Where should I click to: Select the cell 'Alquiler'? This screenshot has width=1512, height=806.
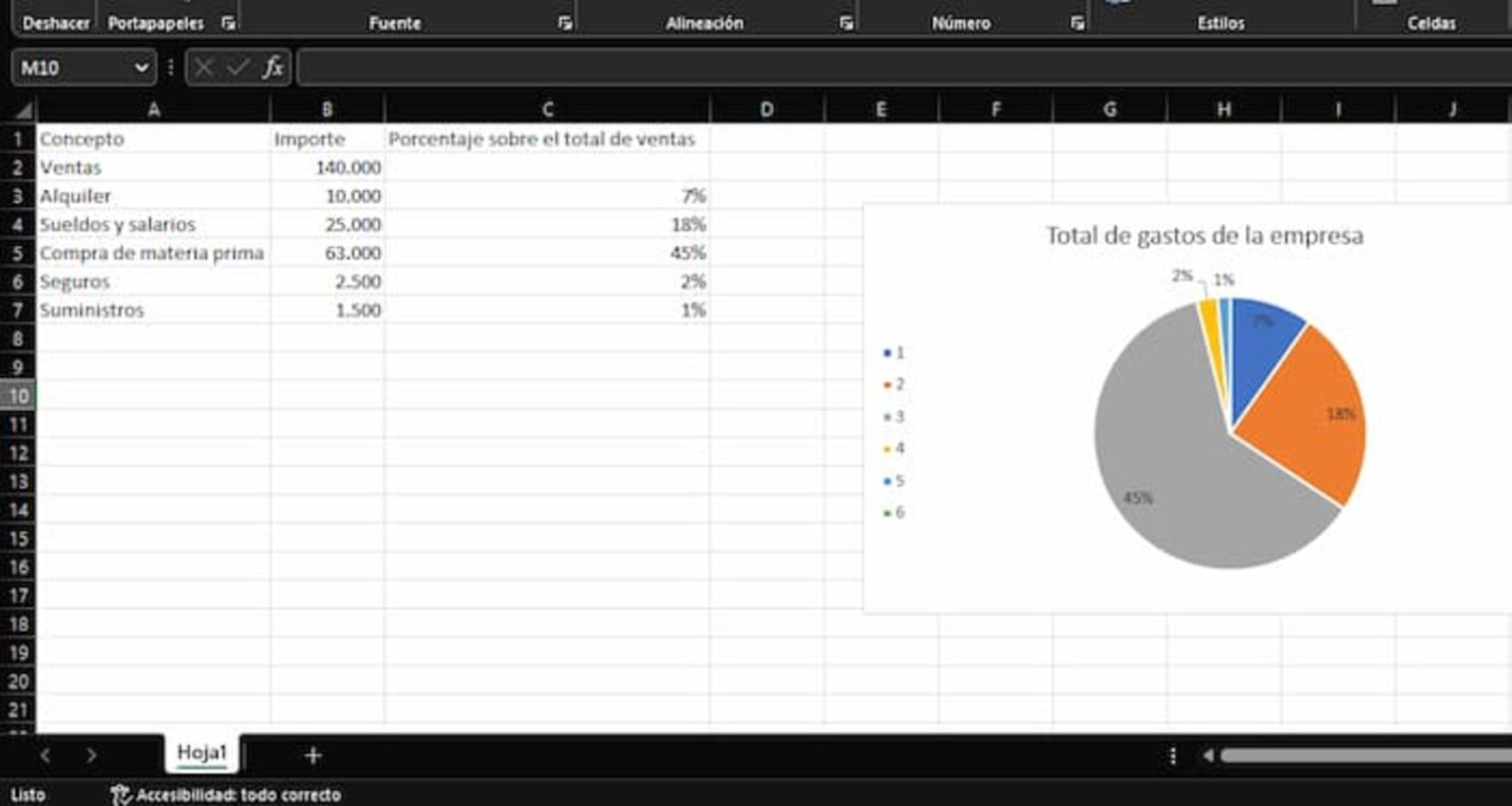click(153, 196)
